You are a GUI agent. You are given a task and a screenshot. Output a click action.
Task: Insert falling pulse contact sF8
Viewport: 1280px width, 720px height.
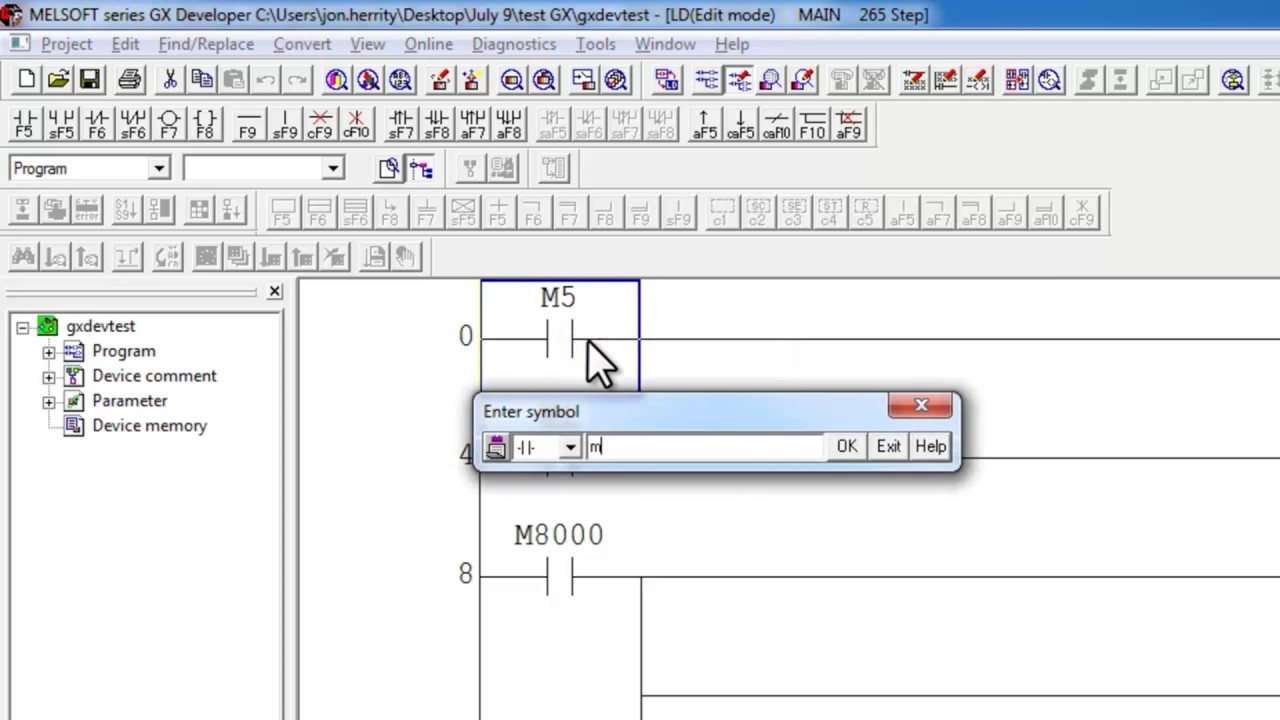point(437,124)
